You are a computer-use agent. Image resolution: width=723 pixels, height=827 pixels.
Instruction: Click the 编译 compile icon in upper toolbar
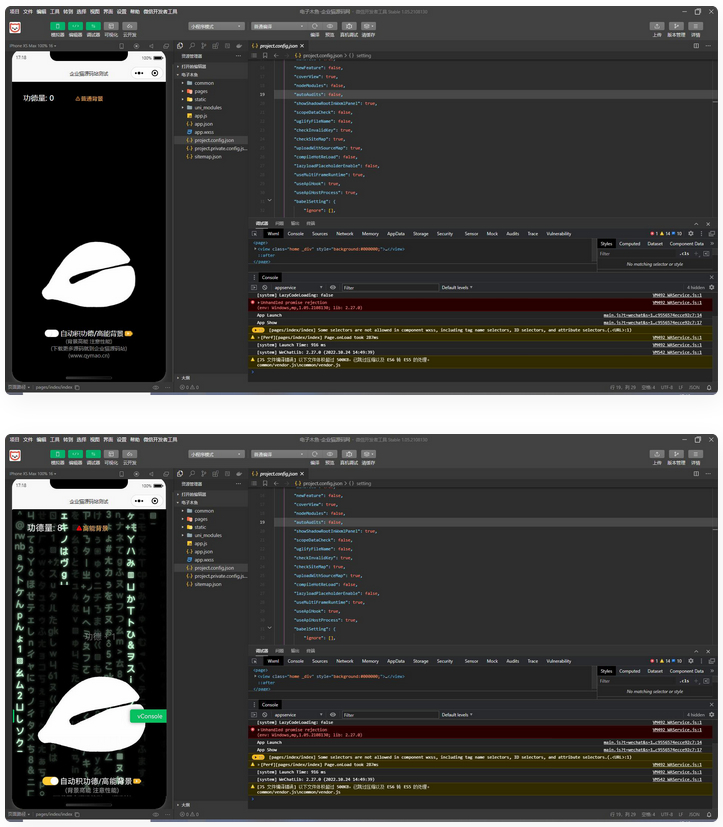[x=315, y=27]
